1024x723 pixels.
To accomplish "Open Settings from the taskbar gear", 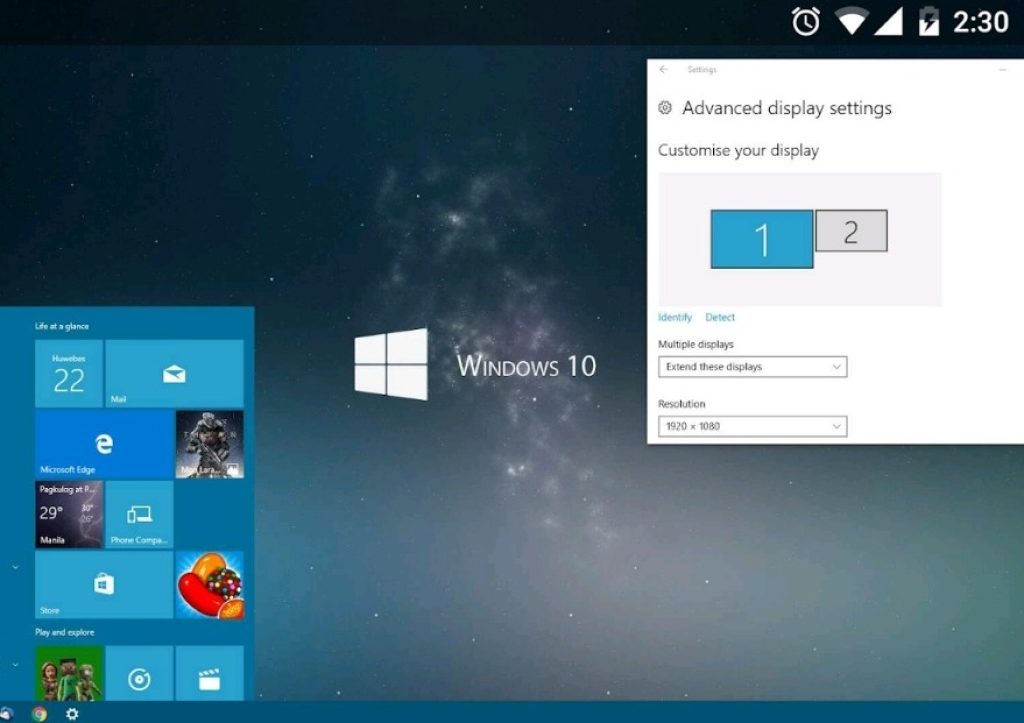I will (71, 713).
